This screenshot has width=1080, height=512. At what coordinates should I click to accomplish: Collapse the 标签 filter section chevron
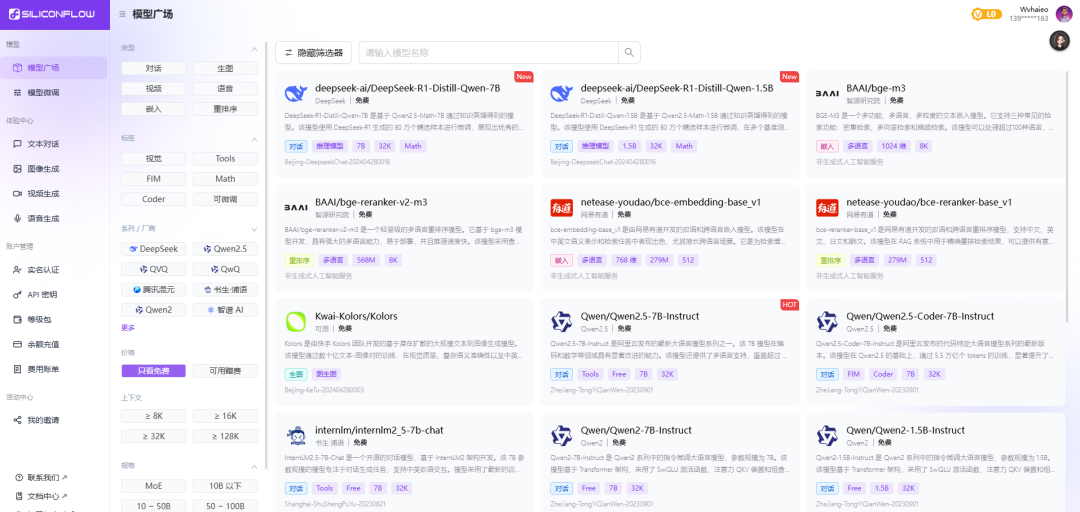click(x=253, y=139)
